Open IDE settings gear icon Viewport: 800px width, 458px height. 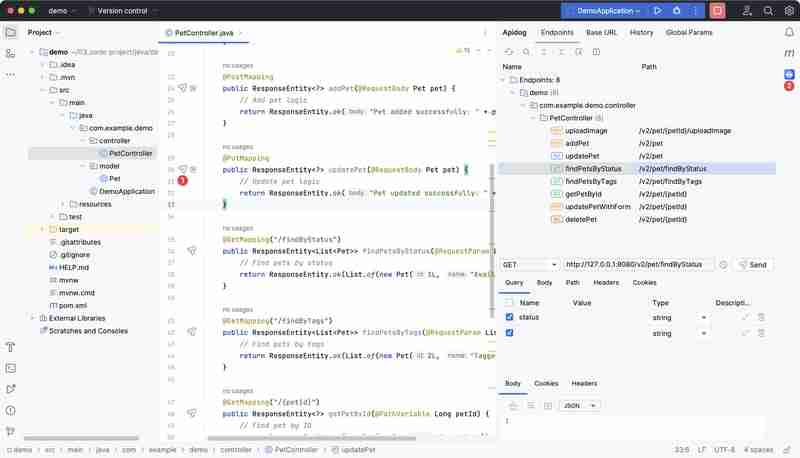[789, 11]
